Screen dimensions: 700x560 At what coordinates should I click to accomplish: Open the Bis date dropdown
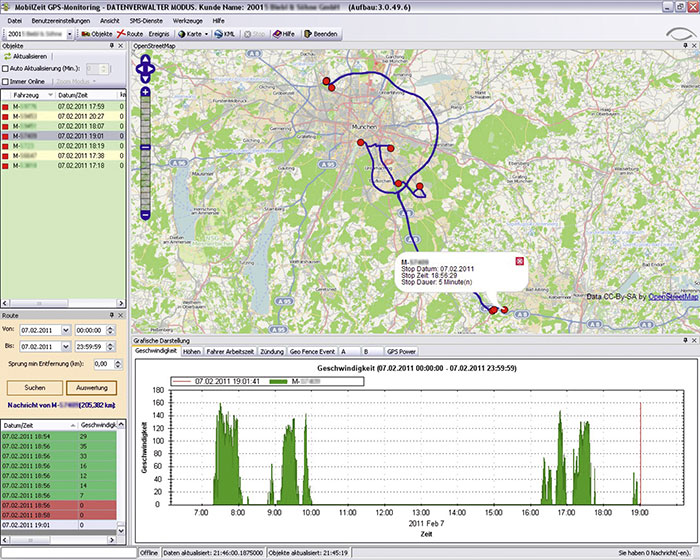coord(66,347)
